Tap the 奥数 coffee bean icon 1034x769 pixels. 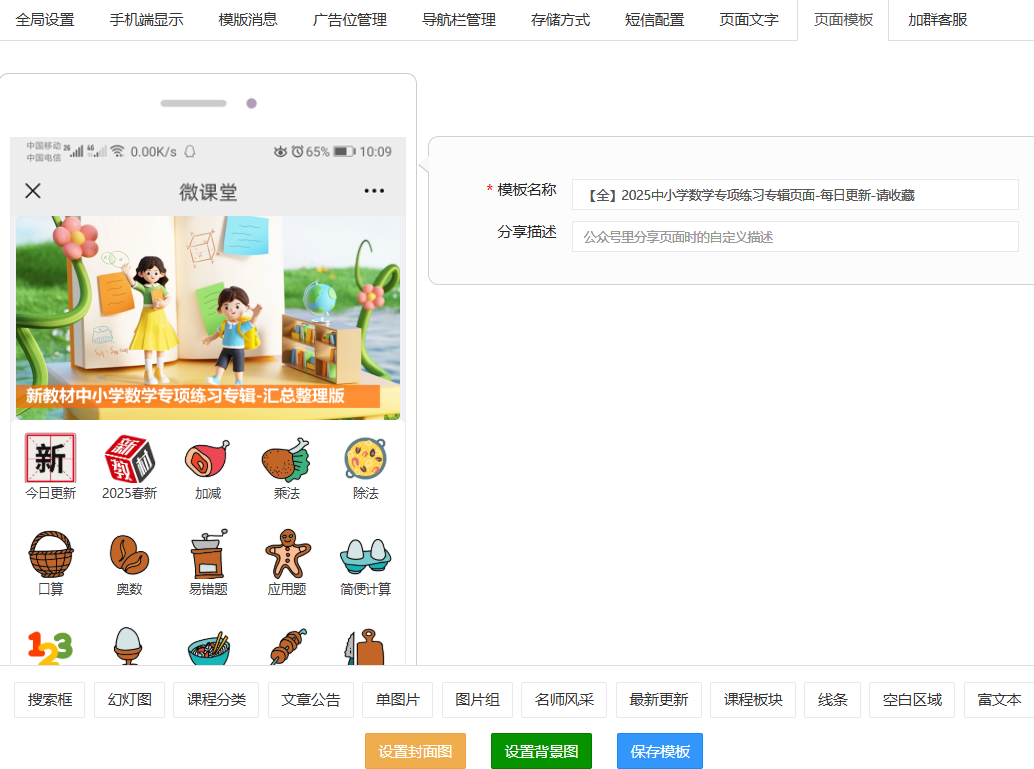129,555
